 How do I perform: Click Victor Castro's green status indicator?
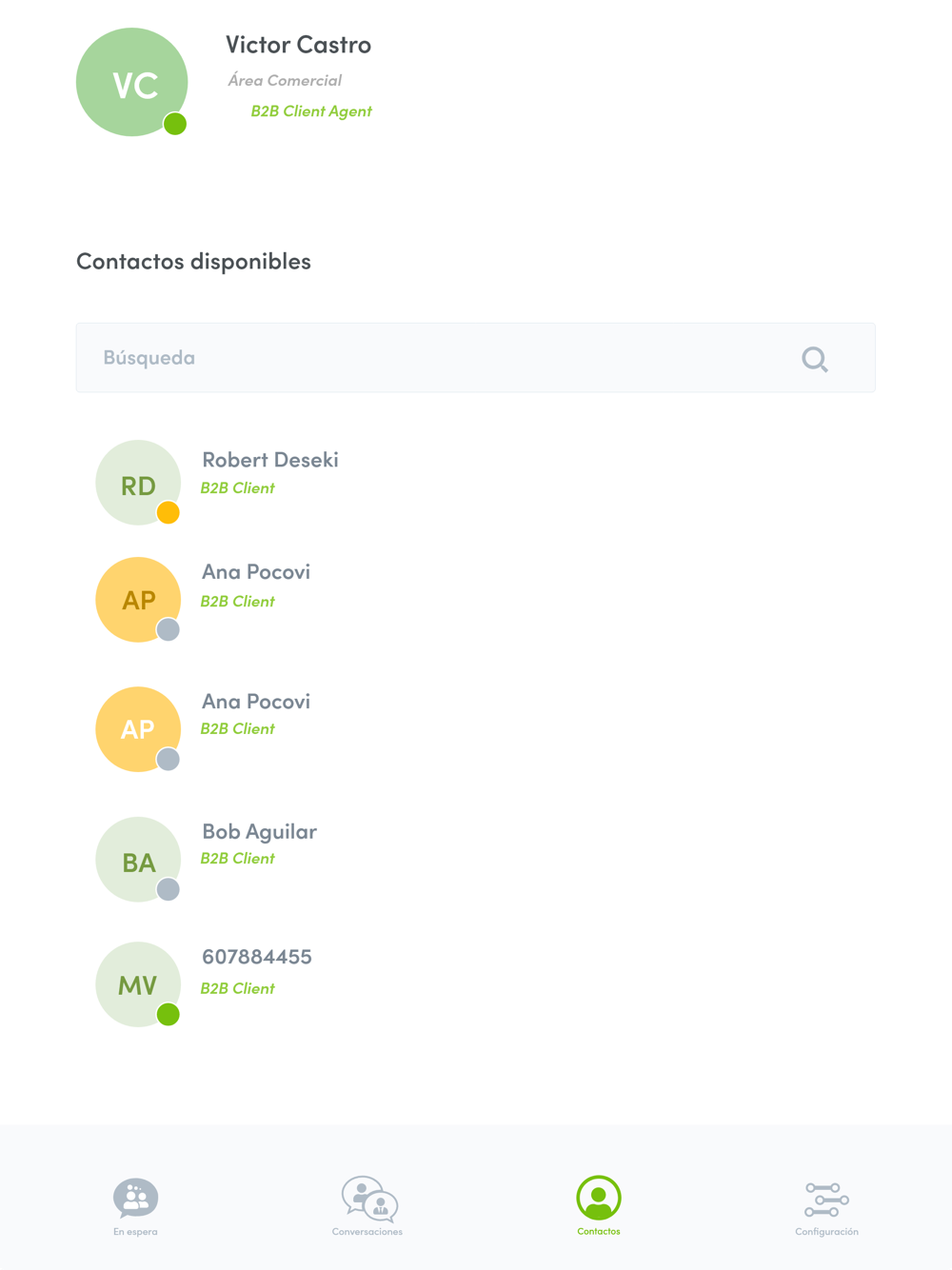coord(175,124)
